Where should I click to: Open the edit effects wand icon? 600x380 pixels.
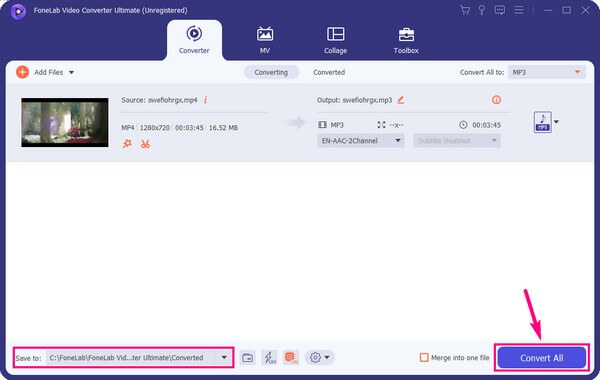127,144
